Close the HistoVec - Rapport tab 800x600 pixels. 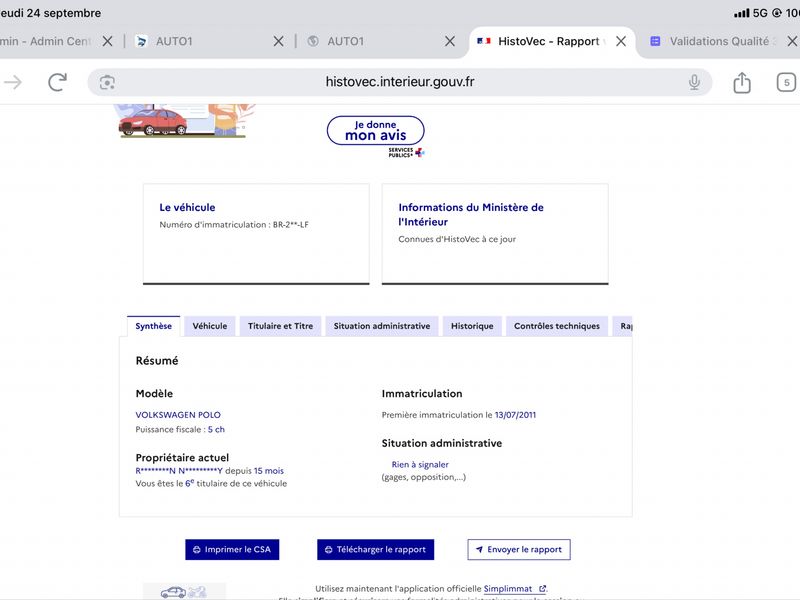click(621, 41)
